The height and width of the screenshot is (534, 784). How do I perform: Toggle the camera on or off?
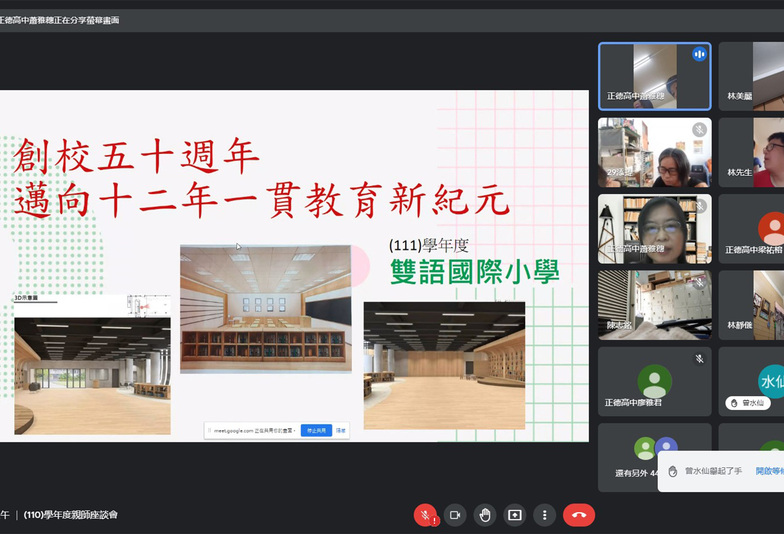(x=454, y=515)
